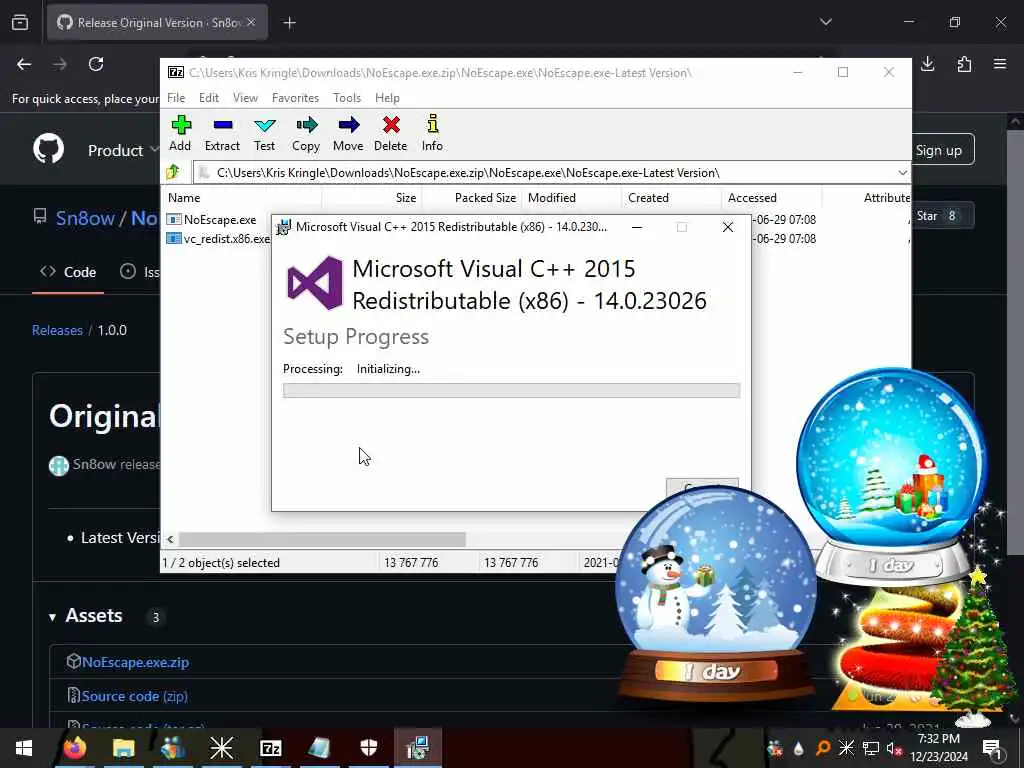Click the setup progress bar
Screen dimensions: 1024x768
511,391
